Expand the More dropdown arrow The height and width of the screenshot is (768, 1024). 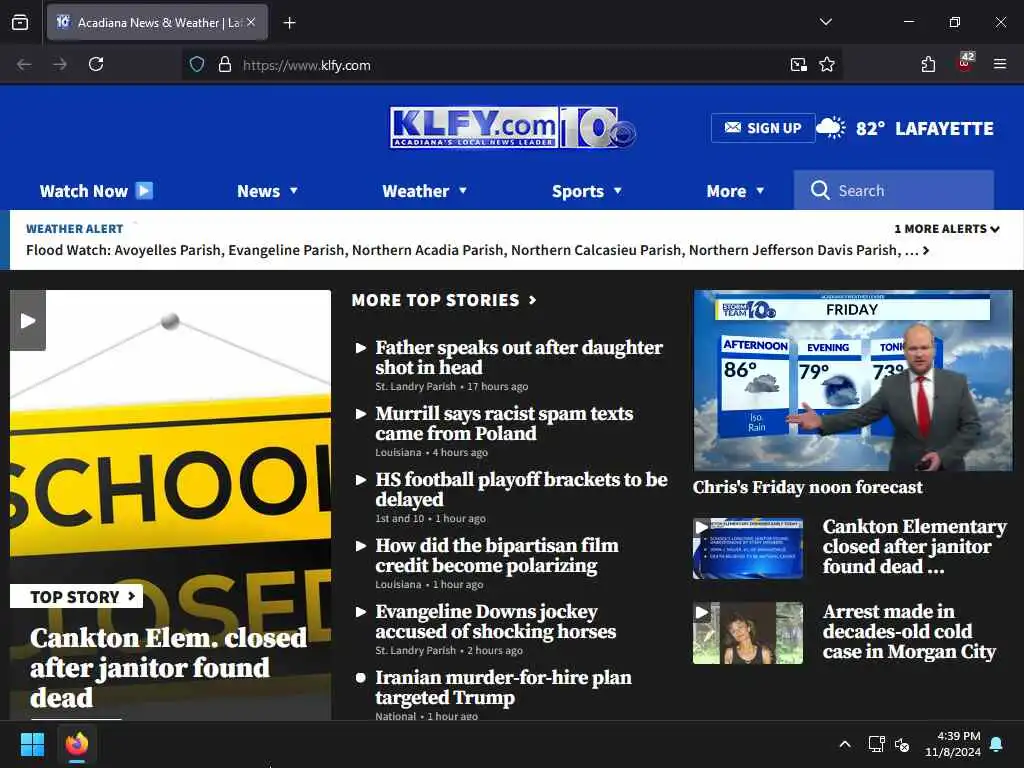760,191
